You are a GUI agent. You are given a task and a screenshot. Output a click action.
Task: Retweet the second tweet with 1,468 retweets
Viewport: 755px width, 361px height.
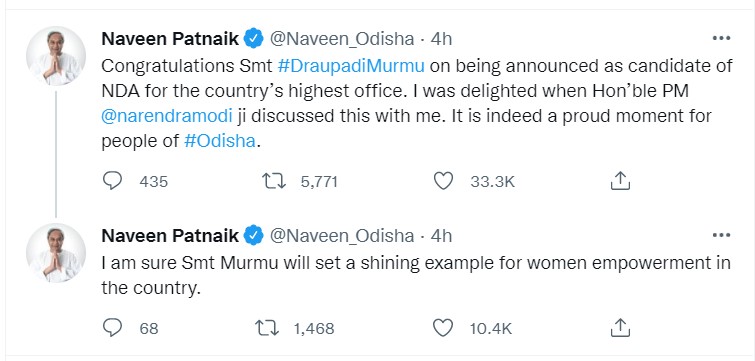[267, 328]
